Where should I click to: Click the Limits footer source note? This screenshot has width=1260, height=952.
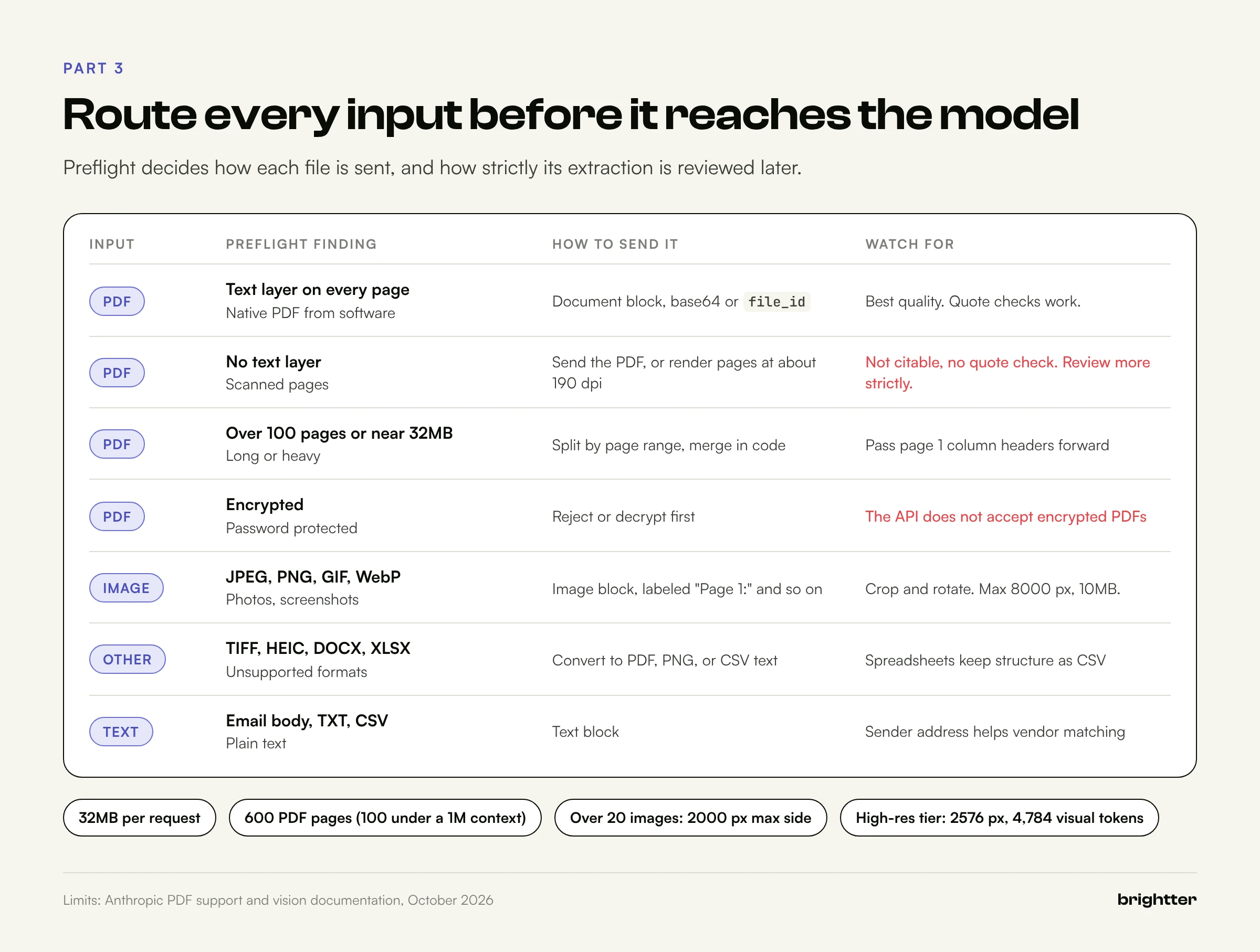tap(278, 900)
